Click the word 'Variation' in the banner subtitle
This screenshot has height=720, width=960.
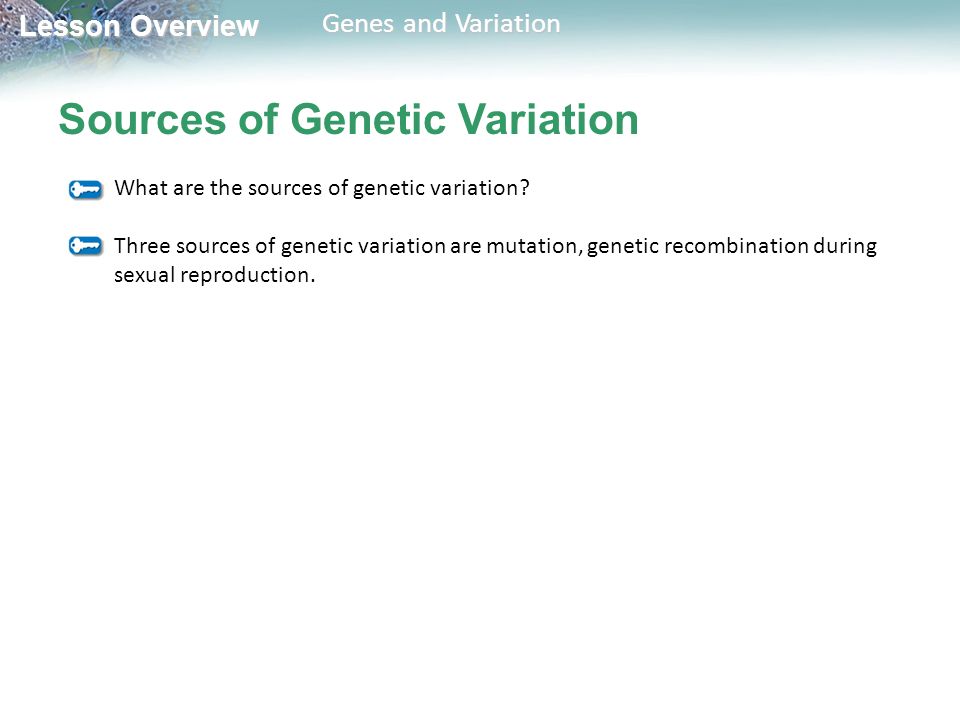[508, 24]
